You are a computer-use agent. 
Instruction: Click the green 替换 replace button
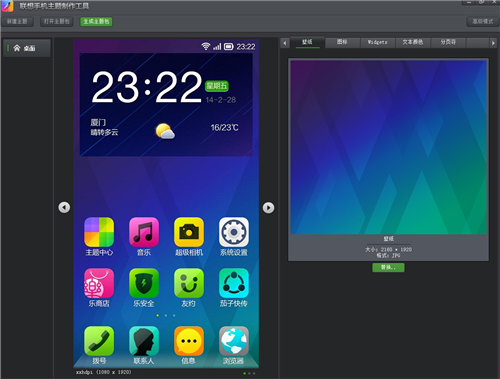[x=388, y=267]
